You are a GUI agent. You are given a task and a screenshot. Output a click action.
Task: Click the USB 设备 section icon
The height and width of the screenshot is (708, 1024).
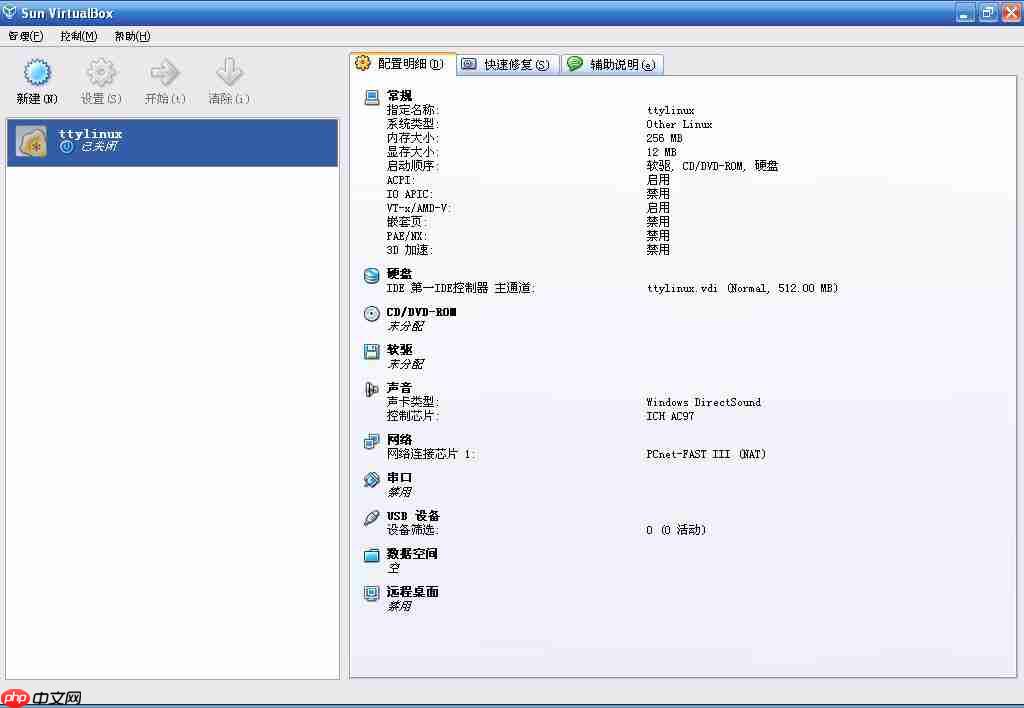tap(371, 516)
